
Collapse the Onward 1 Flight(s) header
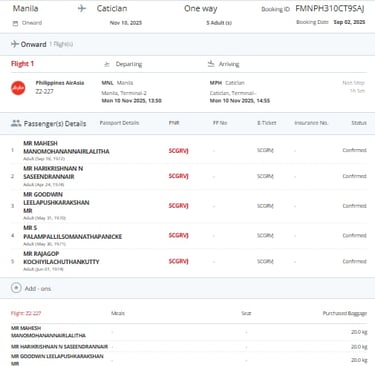[187, 44]
